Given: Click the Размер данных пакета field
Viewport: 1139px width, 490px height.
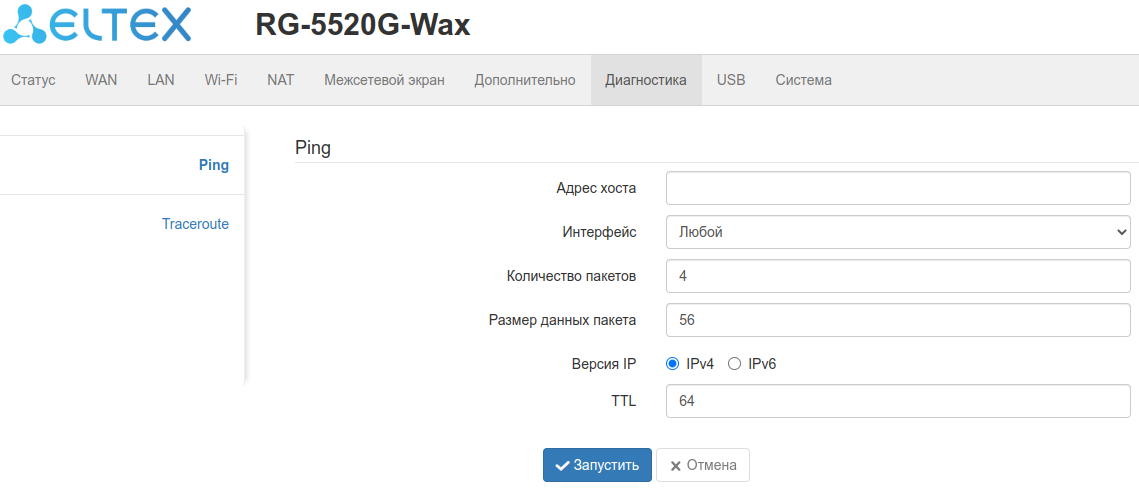Looking at the screenshot, I should point(898,320).
